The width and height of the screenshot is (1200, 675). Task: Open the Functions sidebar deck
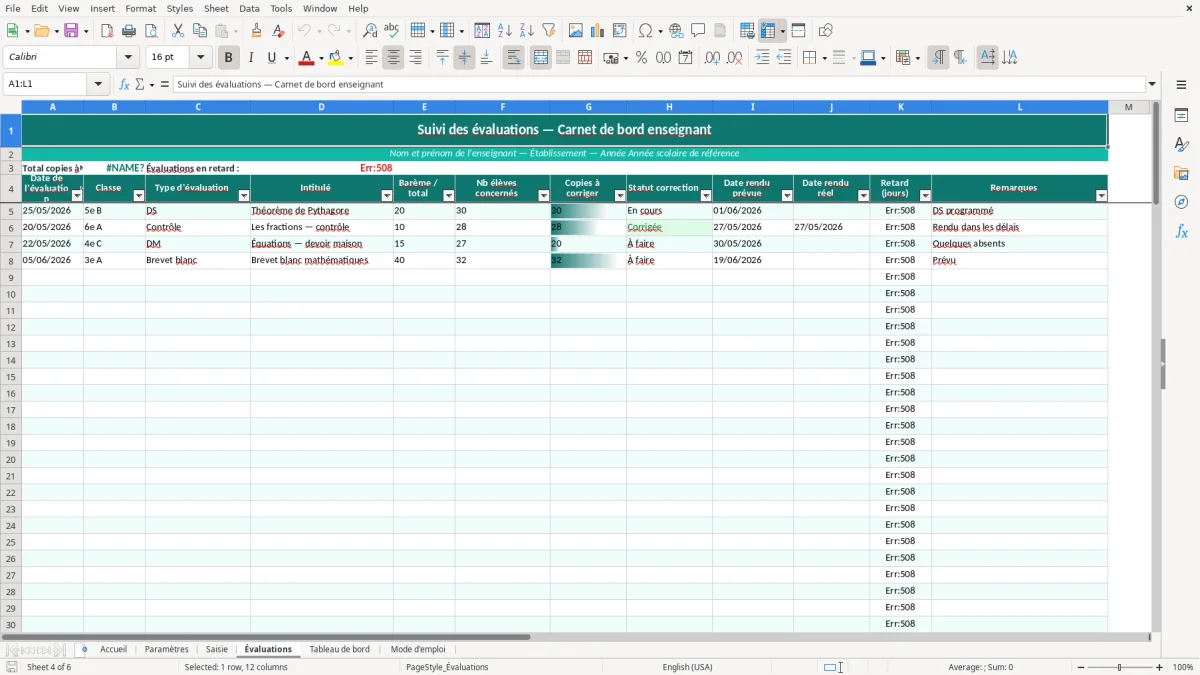point(1181,231)
